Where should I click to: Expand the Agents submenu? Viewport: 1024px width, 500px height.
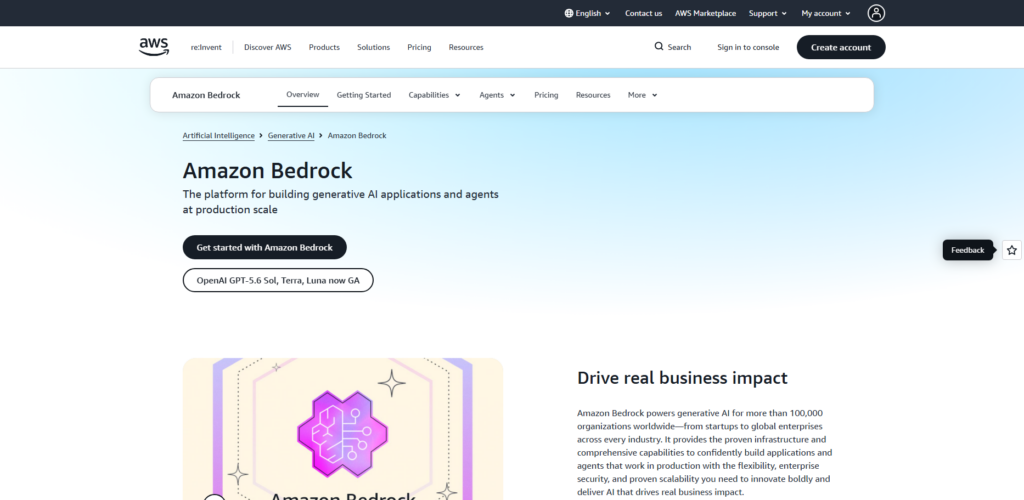pyautogui.click(x=497, y=95)
